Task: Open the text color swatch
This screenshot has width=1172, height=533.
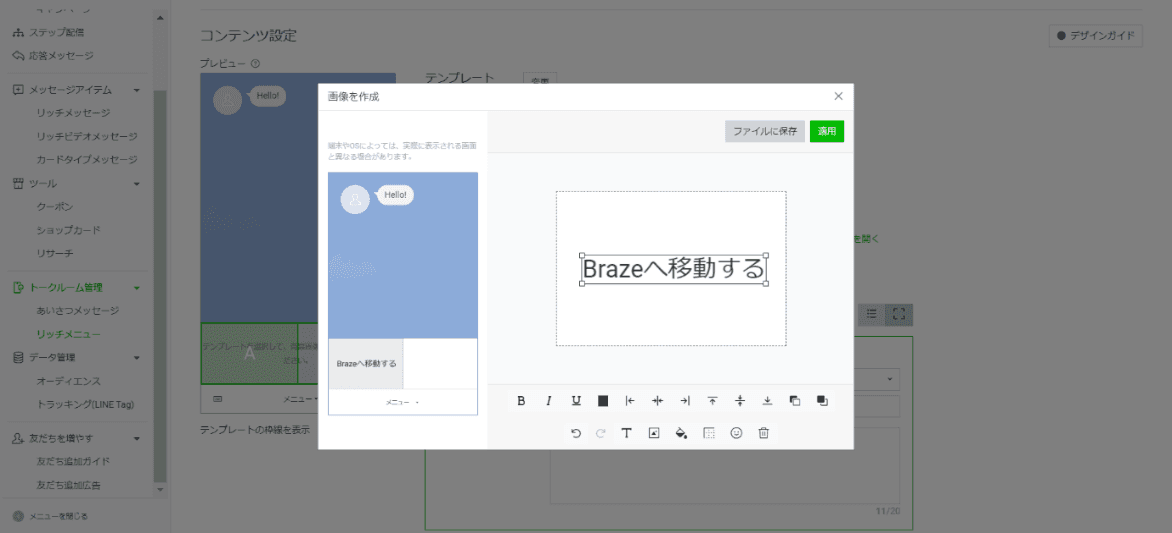Action: click(603, 401)
